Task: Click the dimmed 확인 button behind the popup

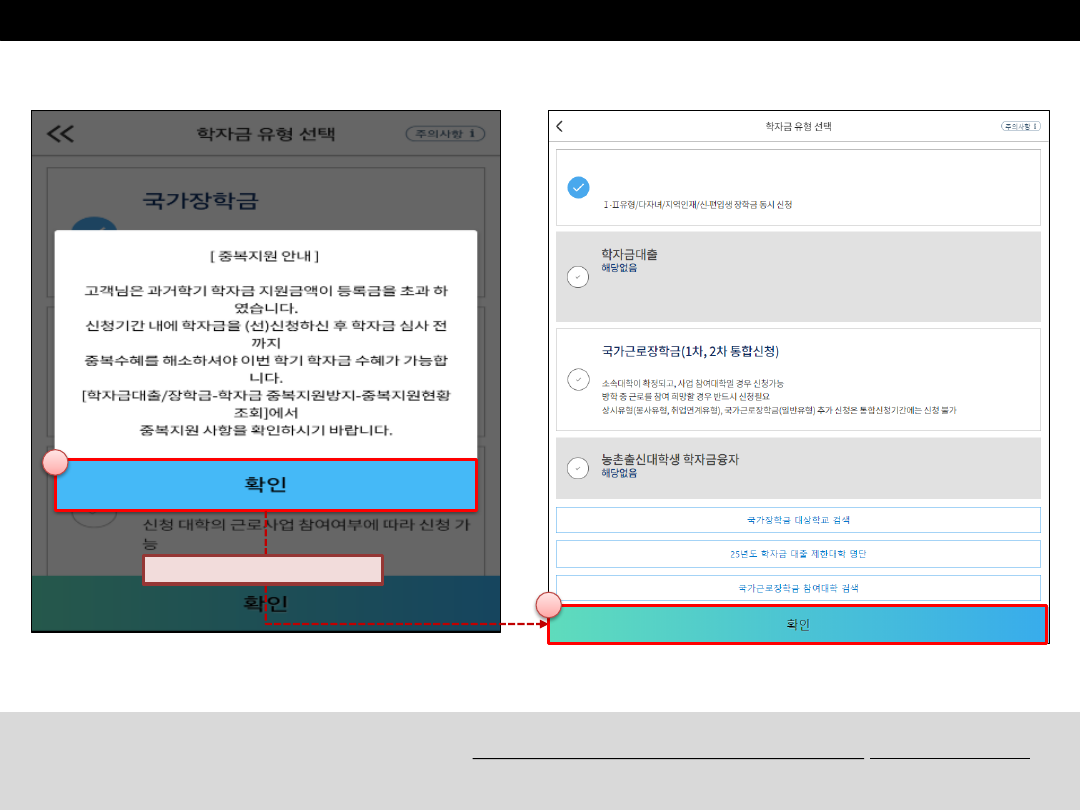Action: click(265, 604)
